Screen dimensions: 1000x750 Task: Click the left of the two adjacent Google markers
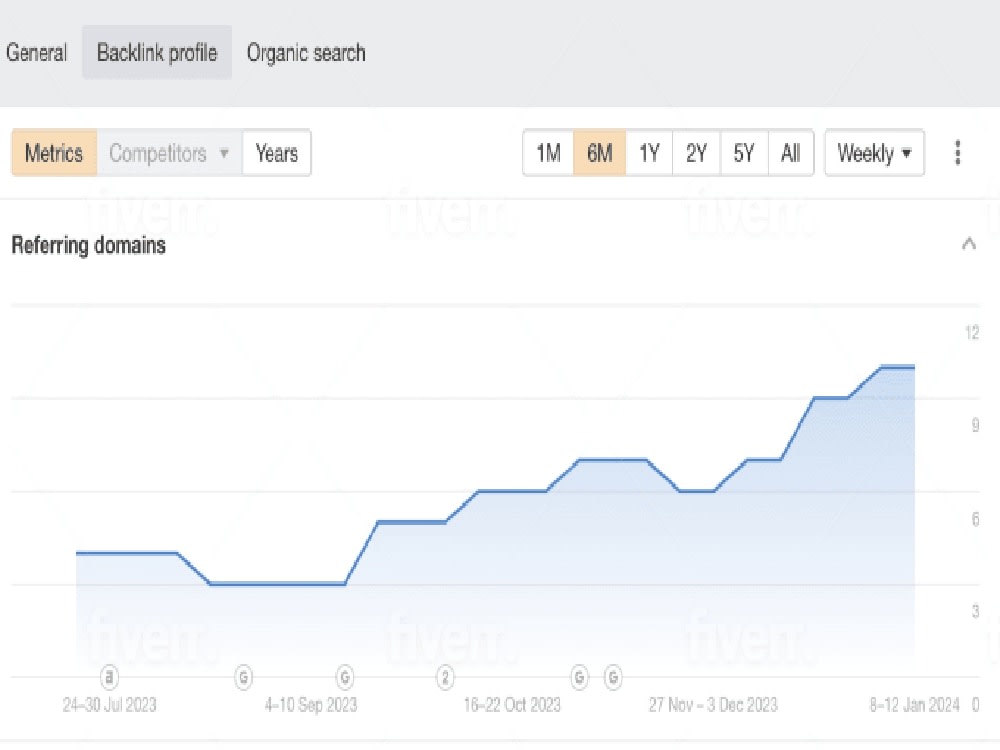tap(579, 677)
